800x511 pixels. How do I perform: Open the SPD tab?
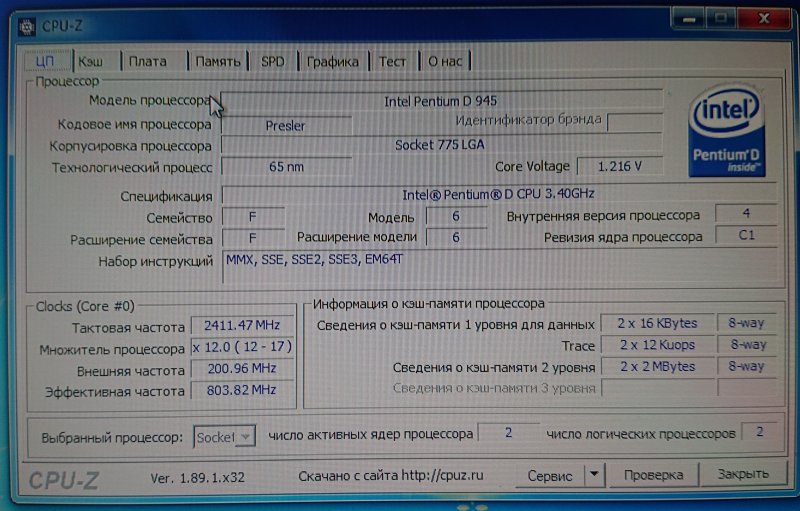[x=272, y=61]
